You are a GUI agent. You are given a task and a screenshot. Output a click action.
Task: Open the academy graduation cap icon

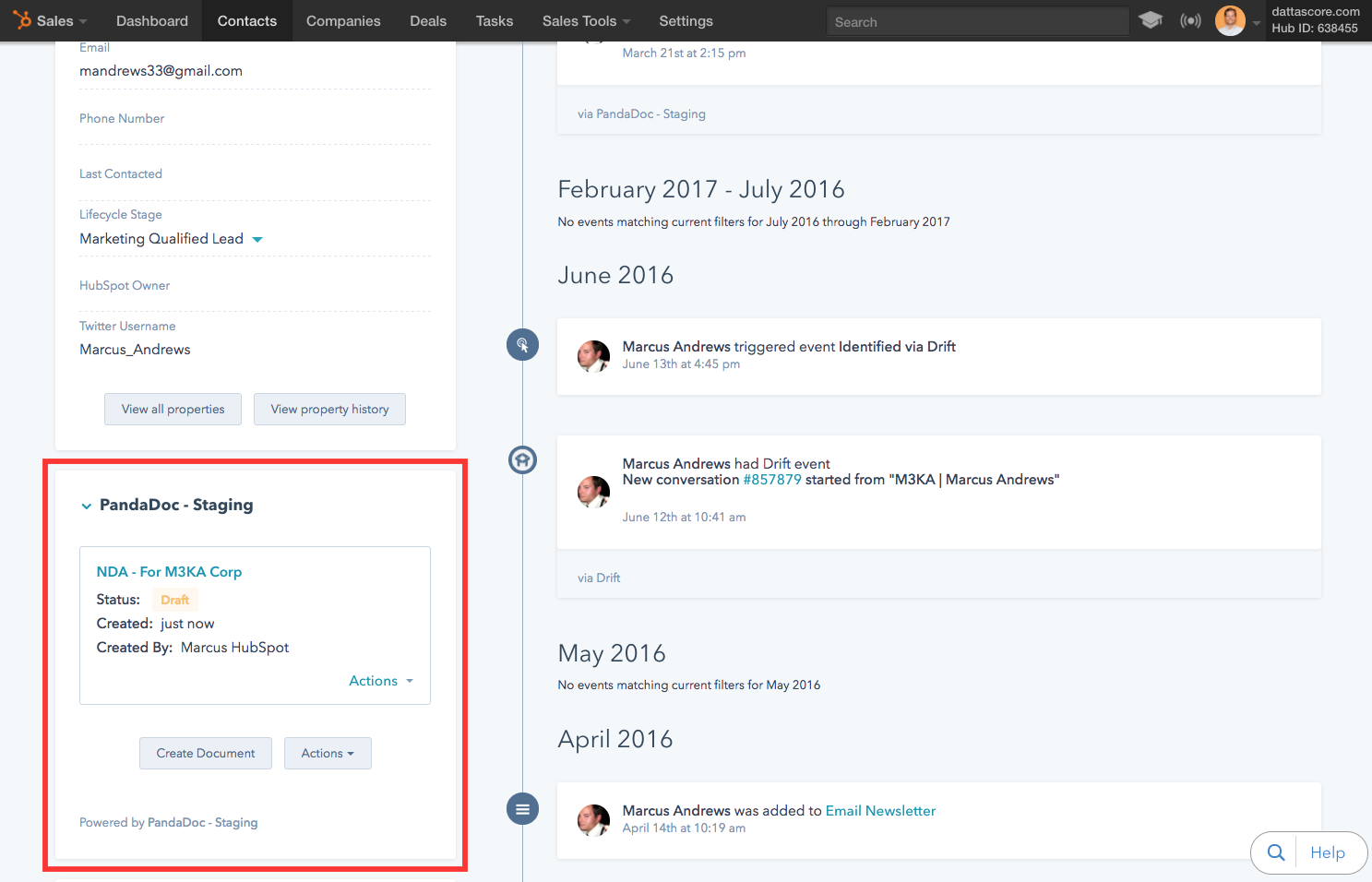point(1150,20)
